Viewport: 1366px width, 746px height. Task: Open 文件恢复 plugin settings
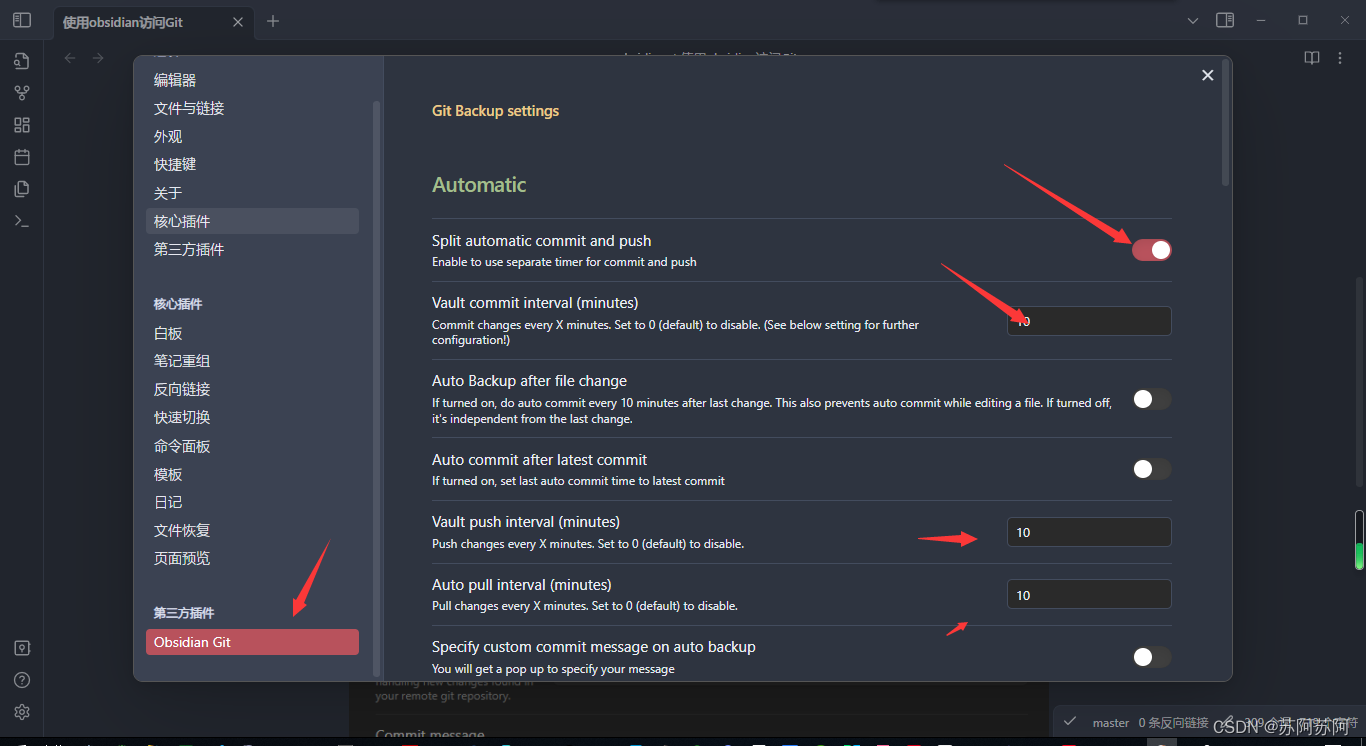[x=252, y=530]
